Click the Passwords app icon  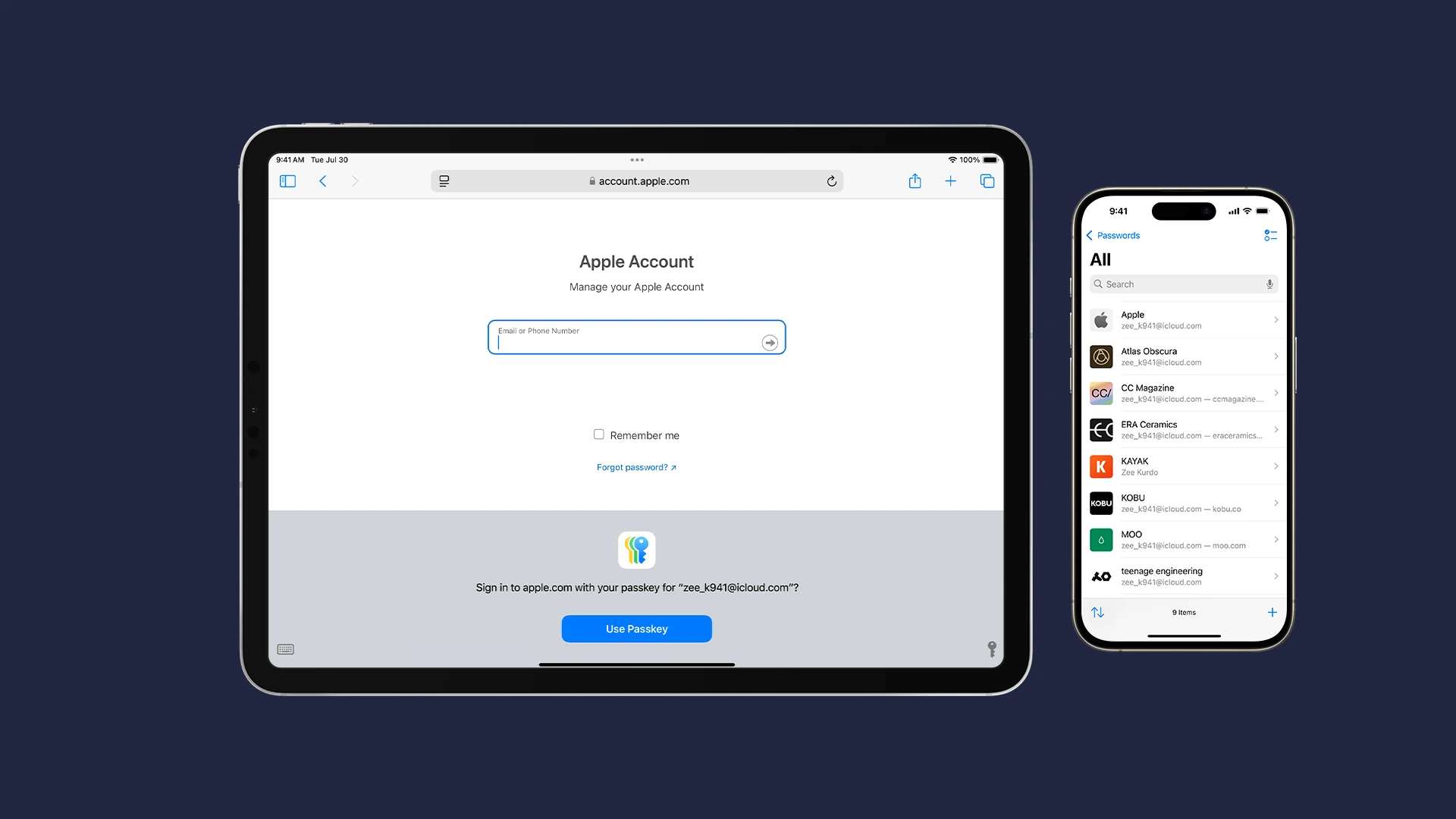637,550
